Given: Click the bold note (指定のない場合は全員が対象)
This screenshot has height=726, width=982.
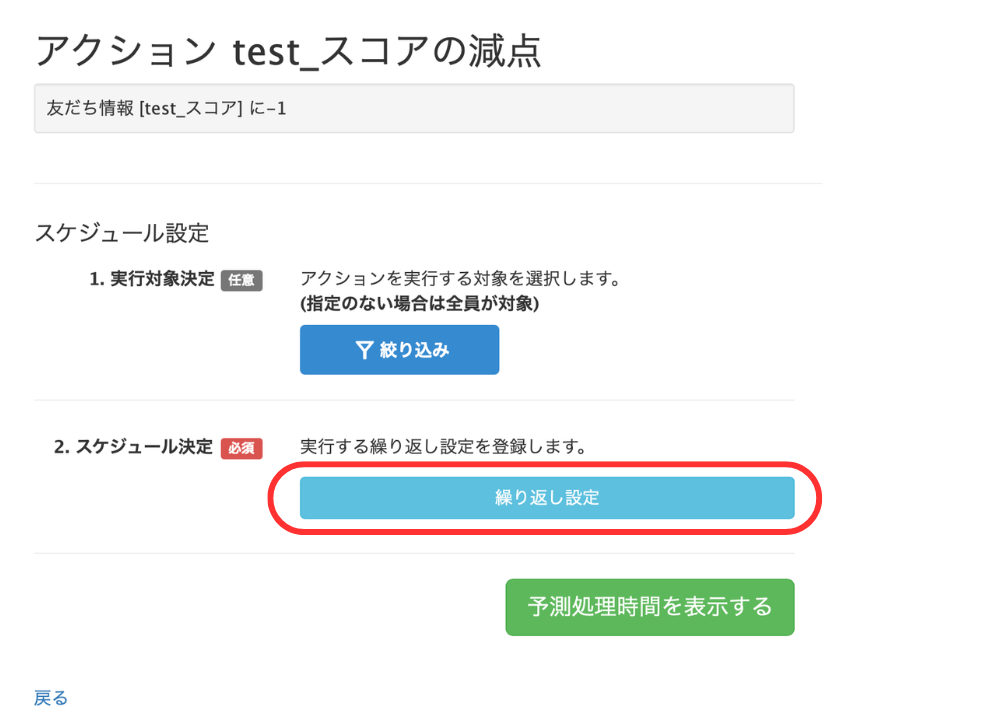Looking at the screenshot, I should pyautogui.click(x=420, y=304).
